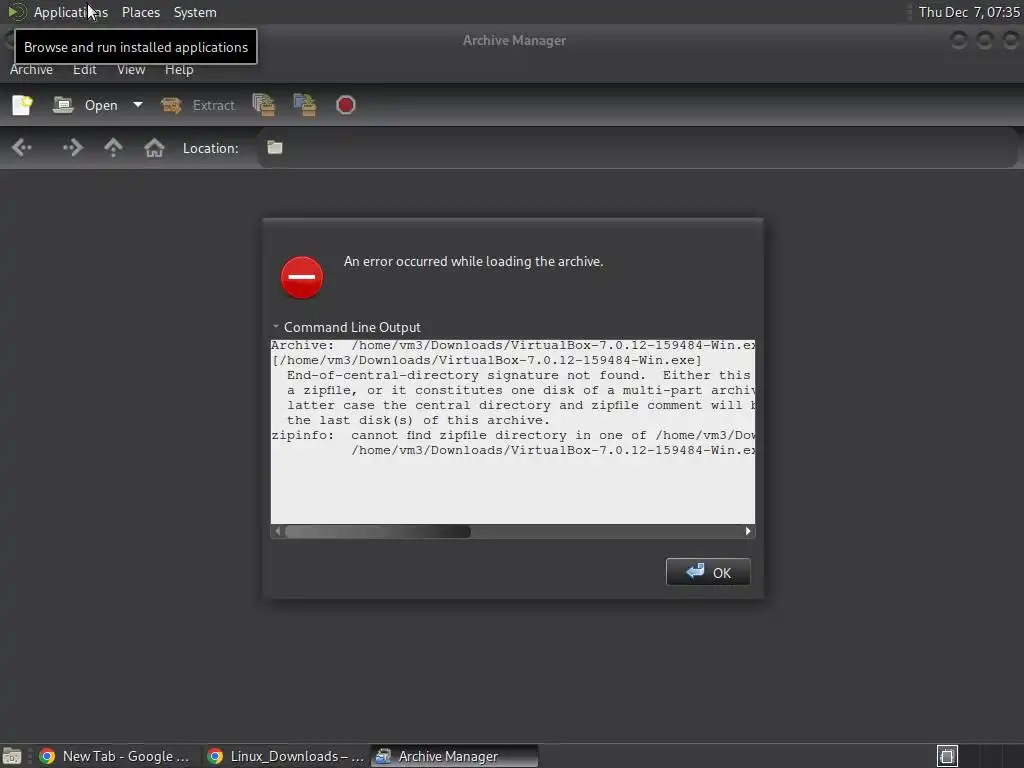This screenshot has height=768, width=1024.
Task: Go back with the left arrow
Action: (x=22, y=148)
